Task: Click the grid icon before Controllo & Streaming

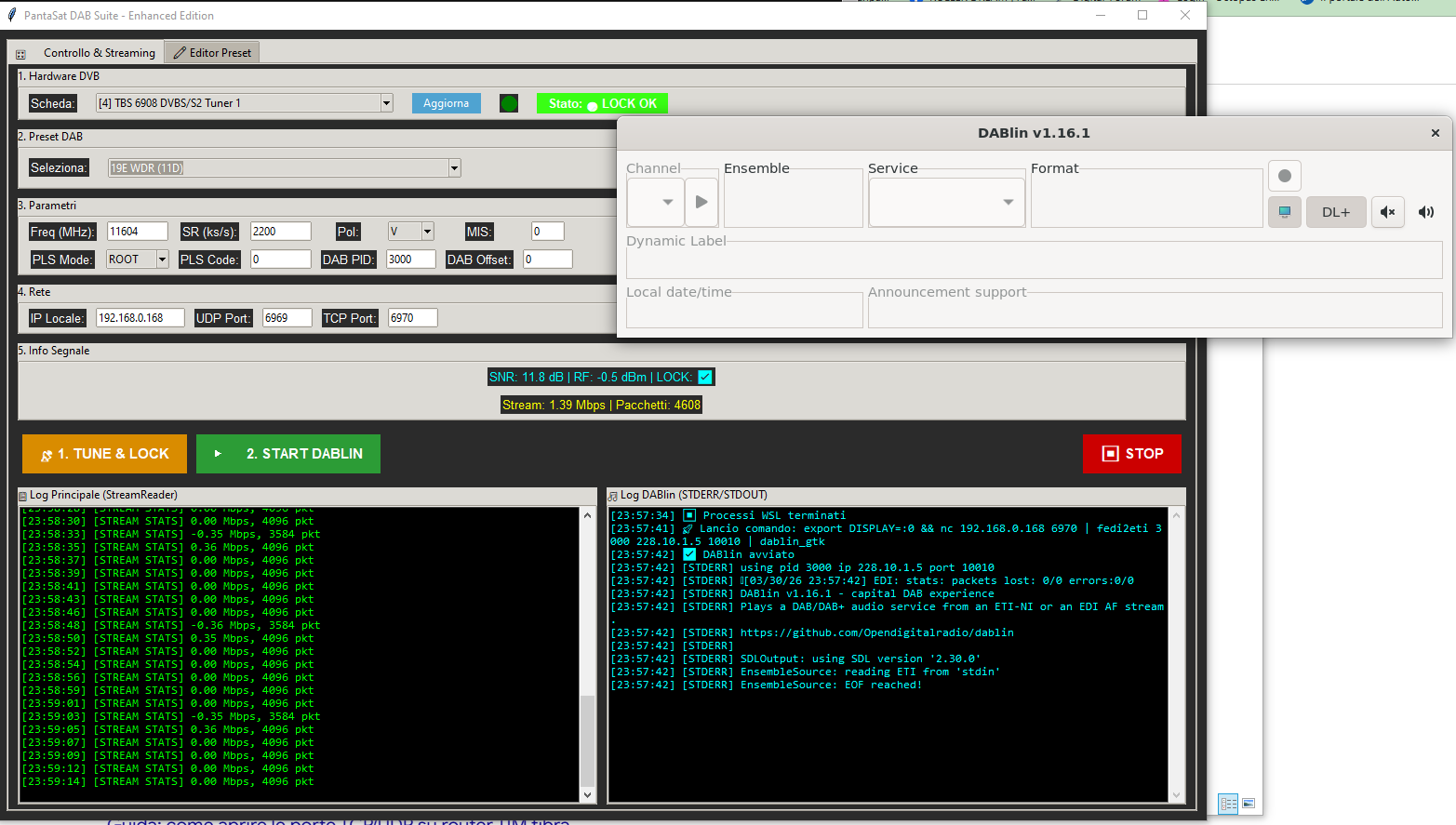Action: (x=20, y=54)
